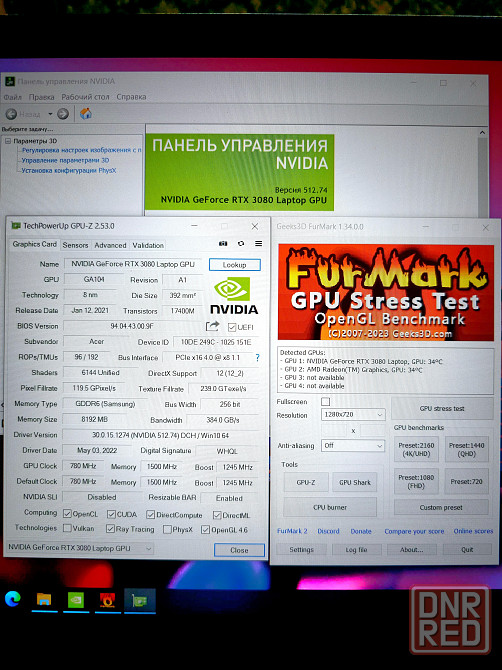Open the Правка menu
502x670 pixels.
click(41, 97)
